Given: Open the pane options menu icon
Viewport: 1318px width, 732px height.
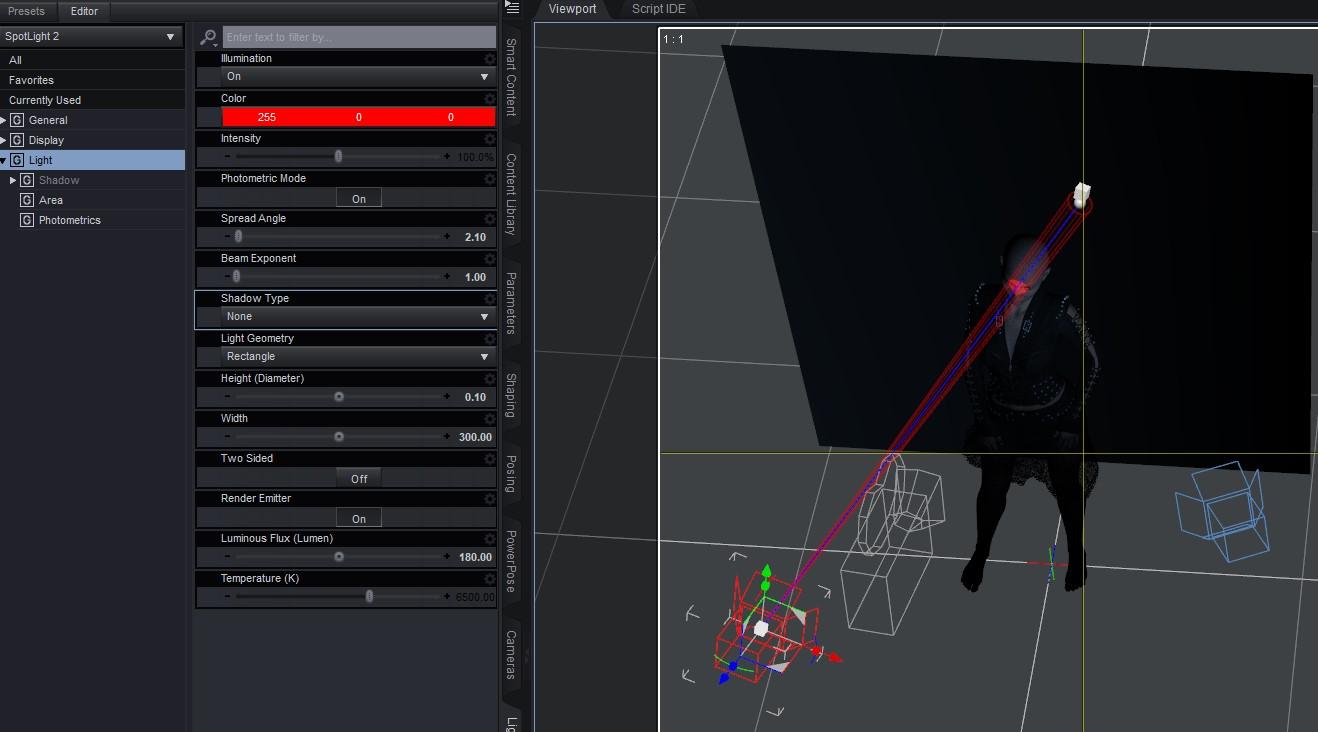Looking at the screenshot, I should point(512,8).
